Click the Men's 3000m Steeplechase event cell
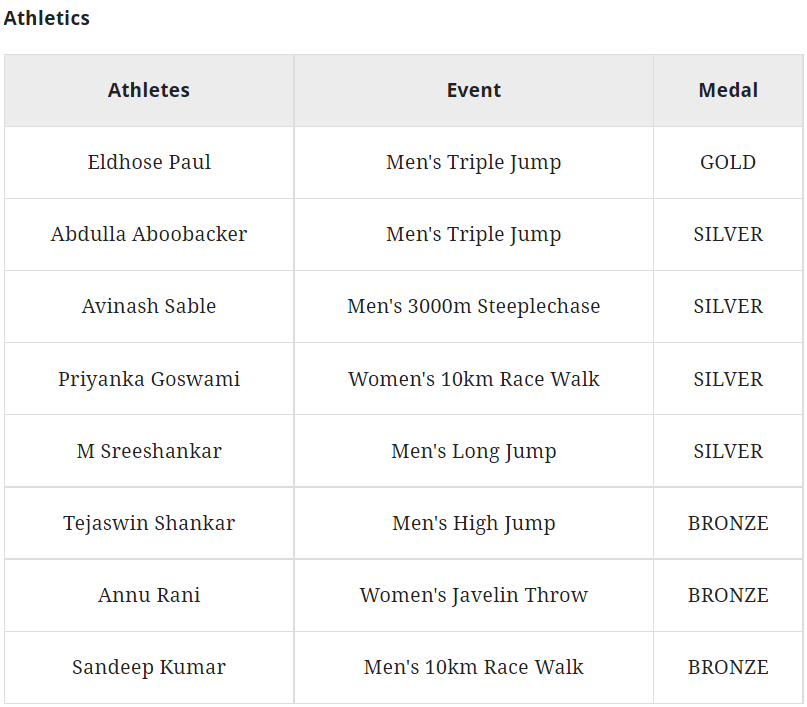 [x=473, y=306]
